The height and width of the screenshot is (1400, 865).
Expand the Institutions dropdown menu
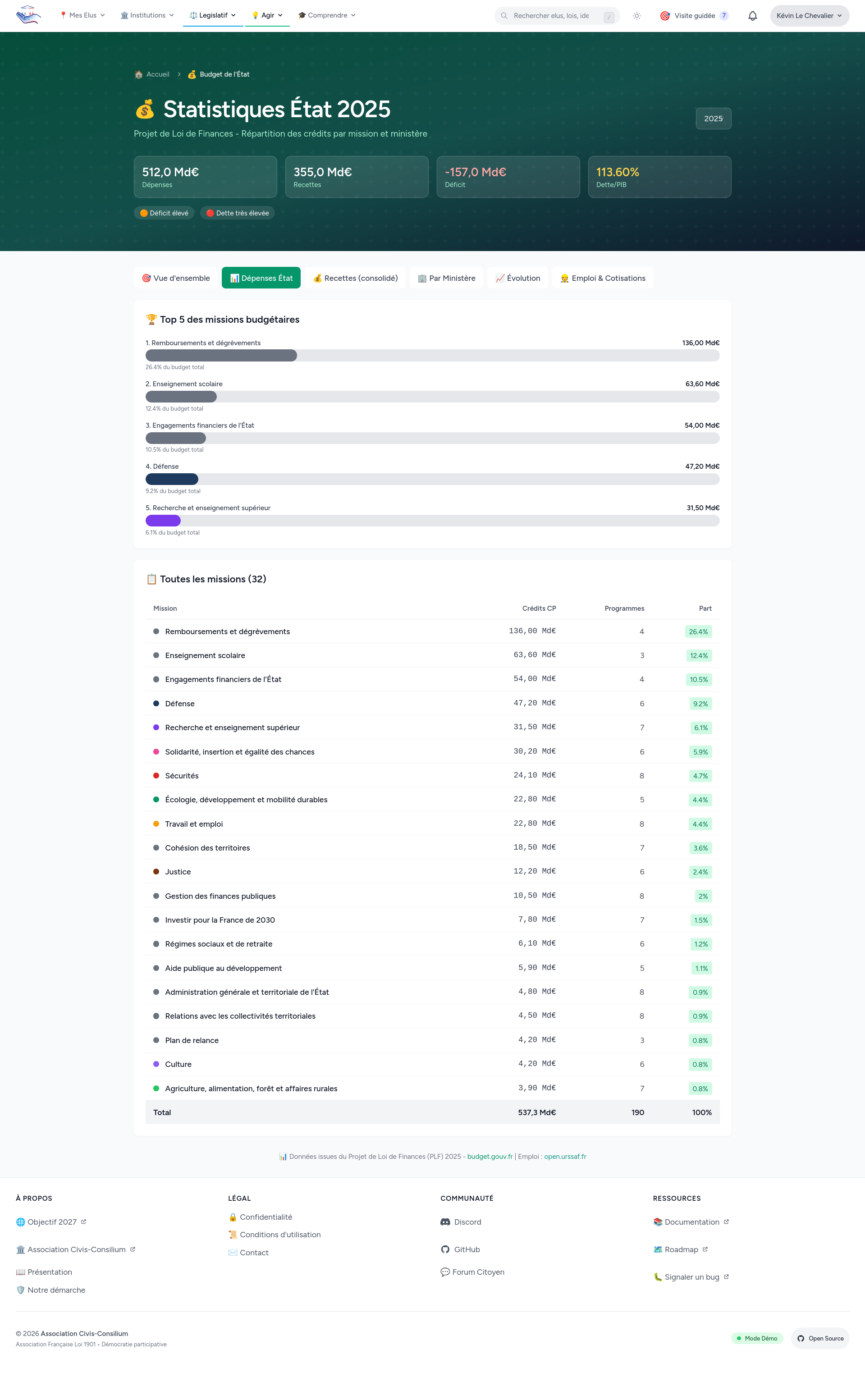[x=147, y=15]
